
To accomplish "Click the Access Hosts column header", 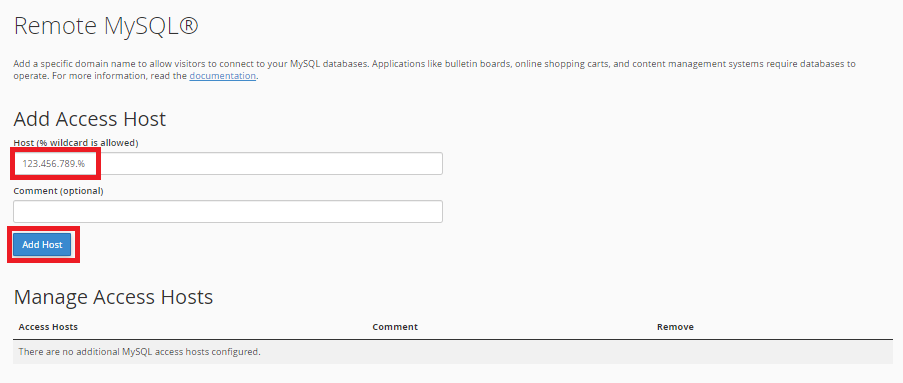I will tap(48, 327).
